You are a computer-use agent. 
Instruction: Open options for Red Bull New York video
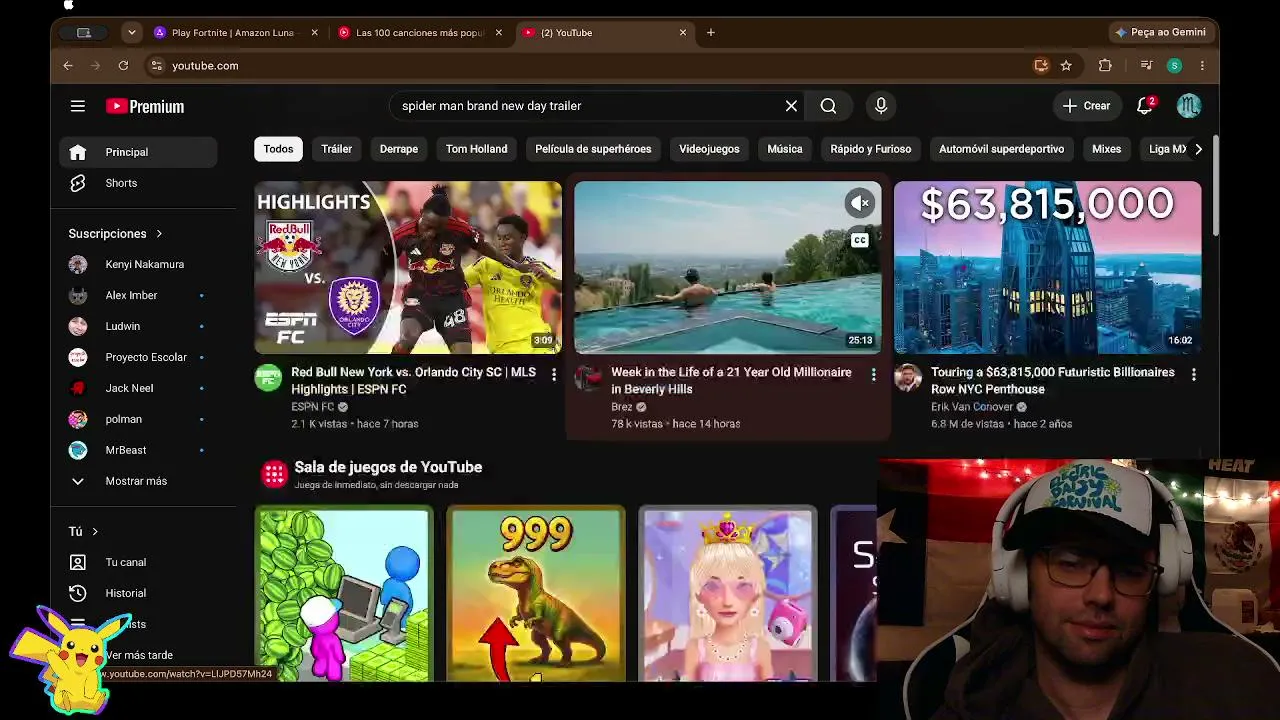(x=554, y=374)
